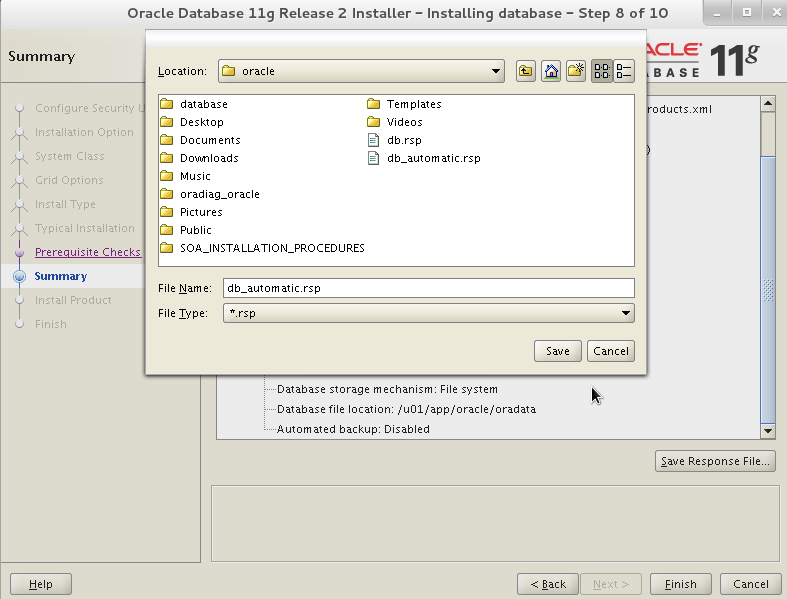Click Save in the file dialog
This screenshot has height=599, width=787.
coord(558,351)
